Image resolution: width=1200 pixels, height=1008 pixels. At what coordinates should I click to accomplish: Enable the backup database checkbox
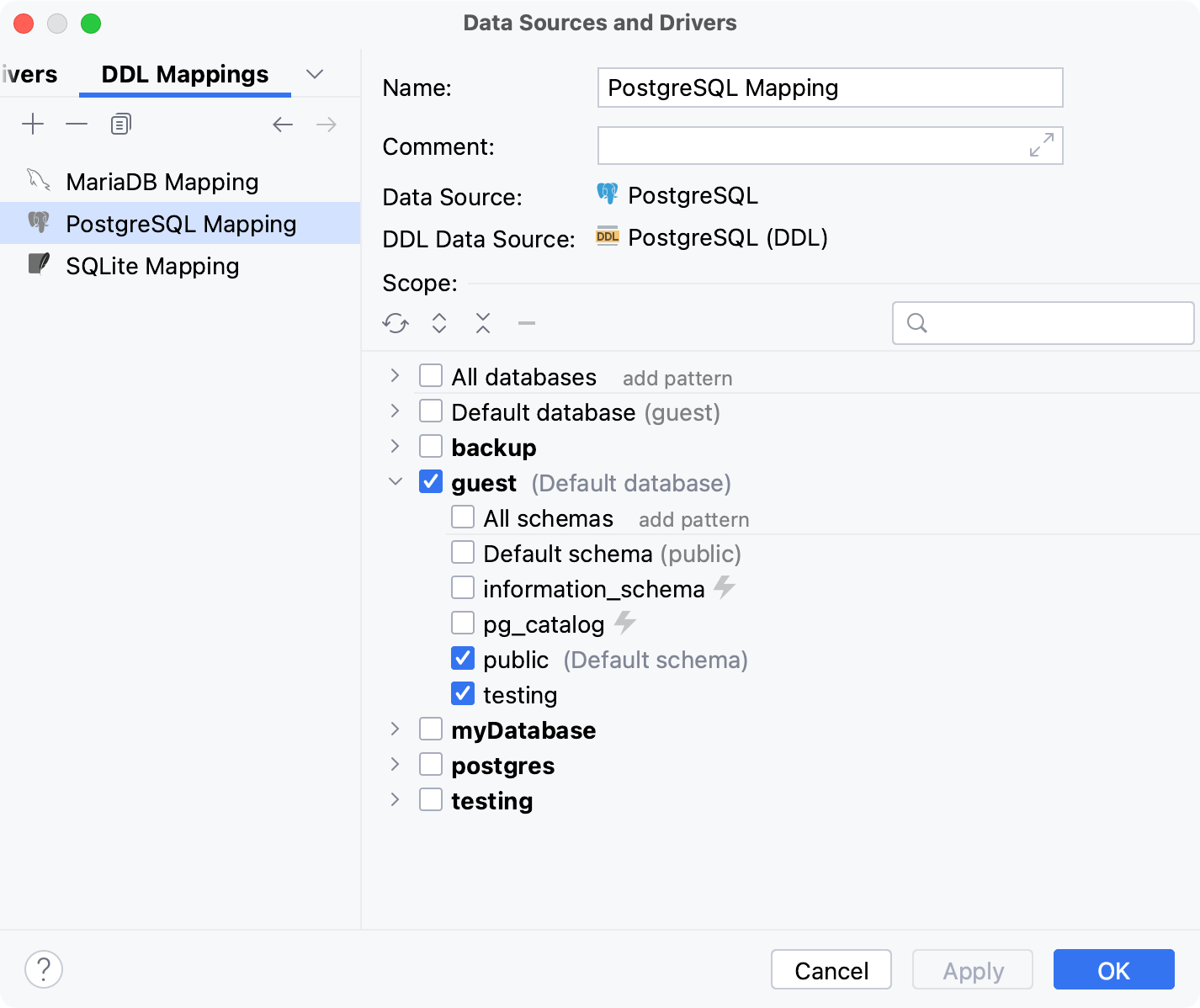(x=431, y=446)
